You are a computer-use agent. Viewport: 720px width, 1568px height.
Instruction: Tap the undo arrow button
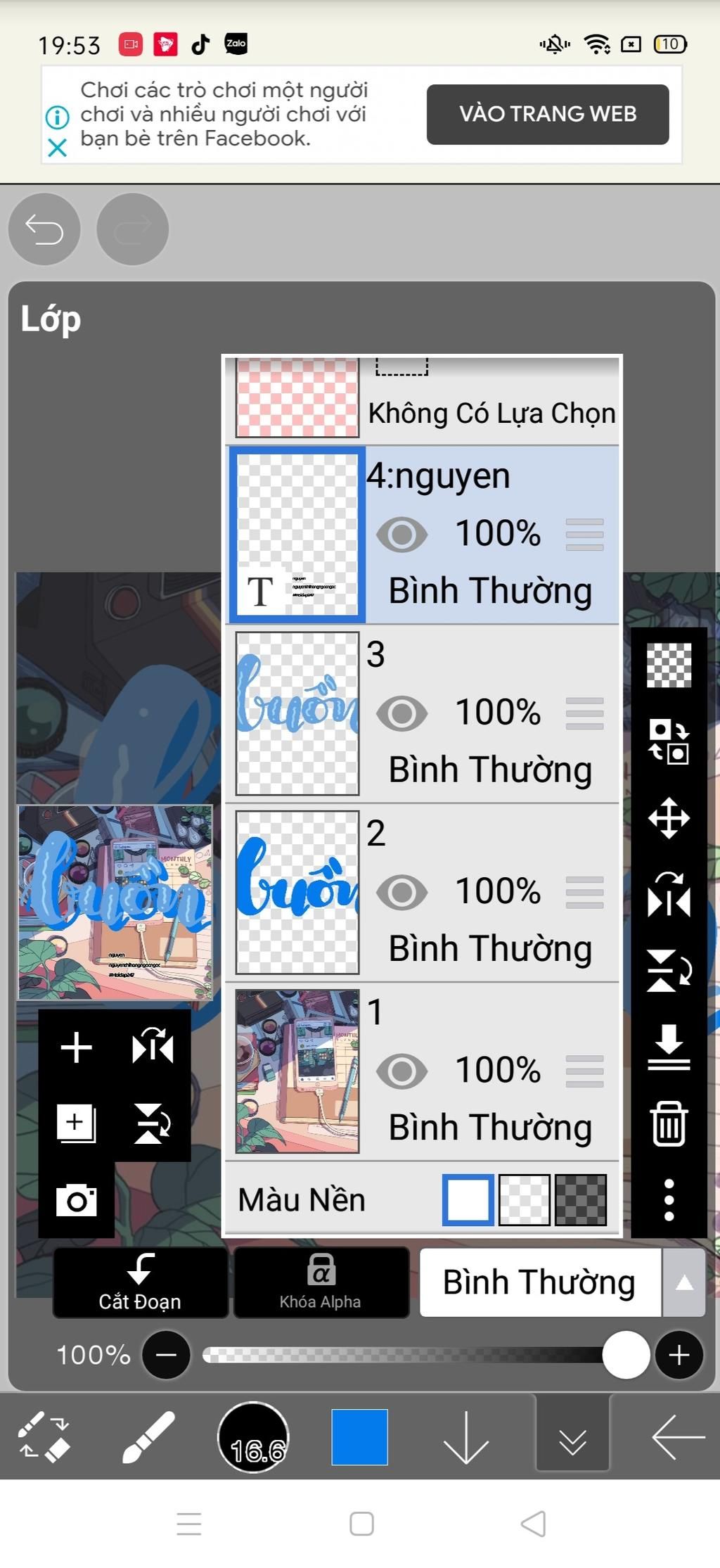[44, 229]
